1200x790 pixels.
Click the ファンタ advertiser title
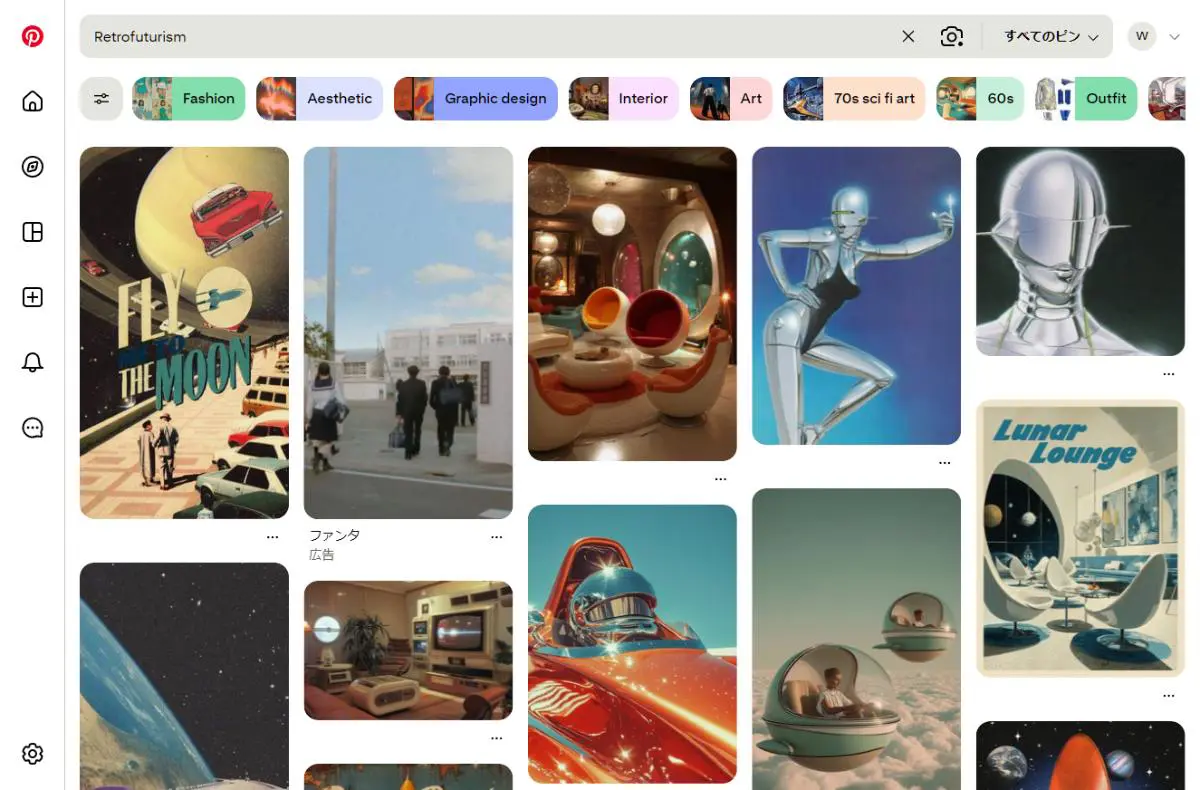tap(334, 536)
